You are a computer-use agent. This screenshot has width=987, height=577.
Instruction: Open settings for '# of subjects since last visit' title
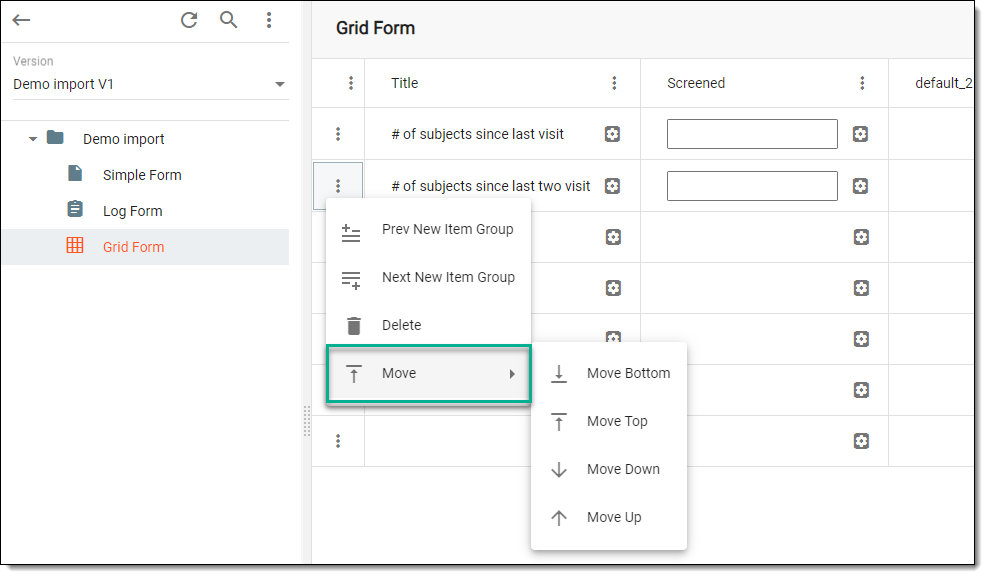point(612,134)
